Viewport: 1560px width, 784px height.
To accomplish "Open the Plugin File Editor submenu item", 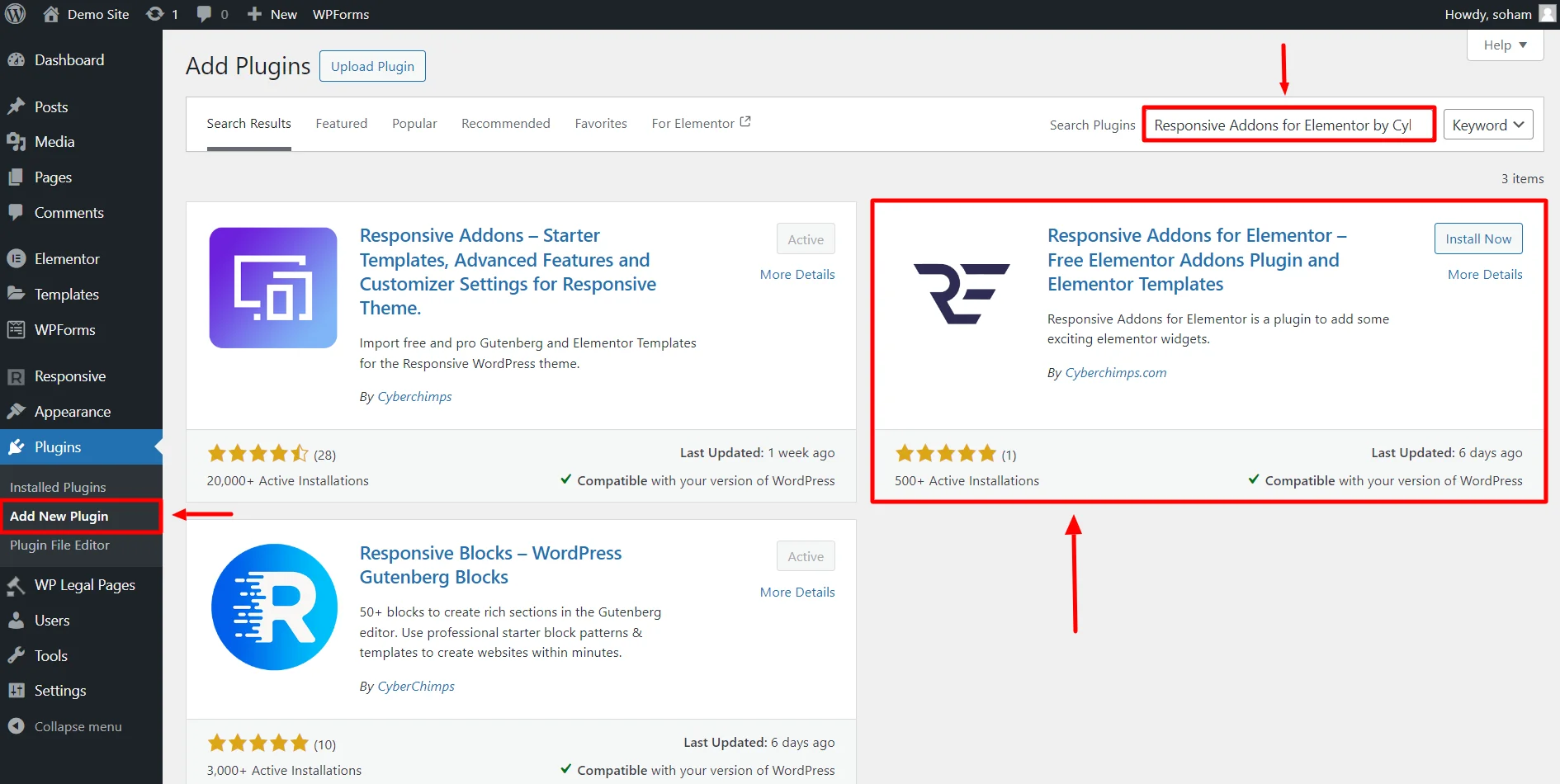I will pyautogui.click(x=59, y=545).
